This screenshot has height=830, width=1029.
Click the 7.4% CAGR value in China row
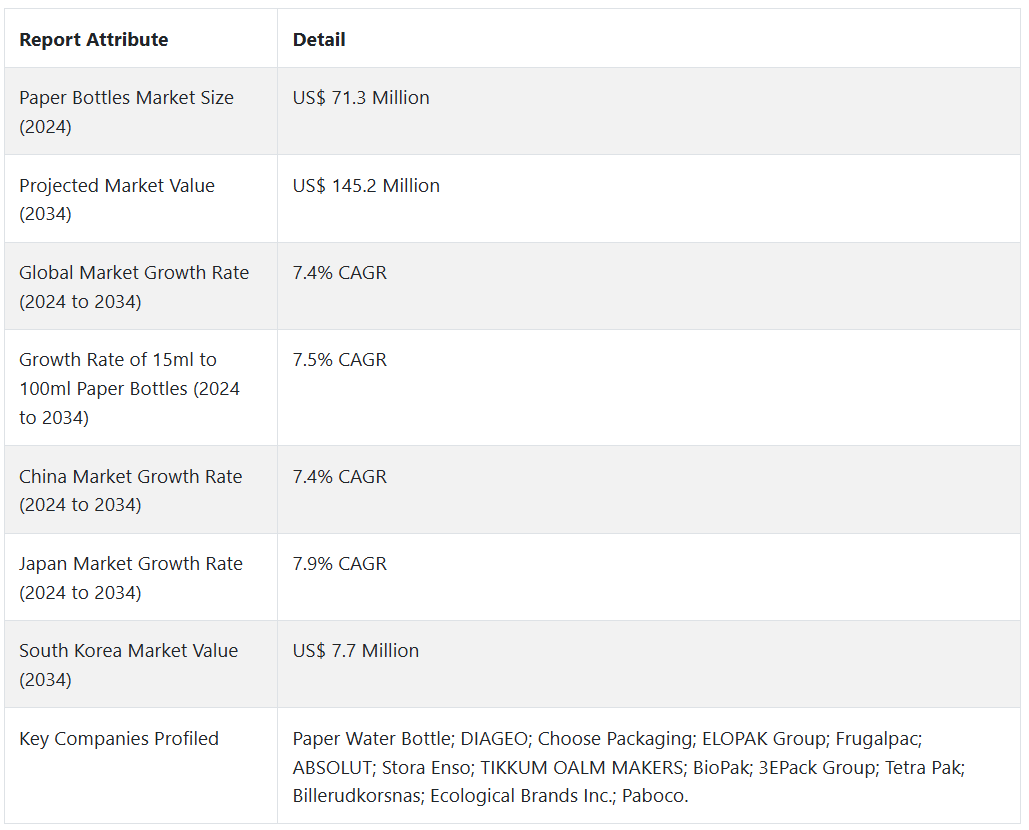pyautogui.click(x=339, y=476)
